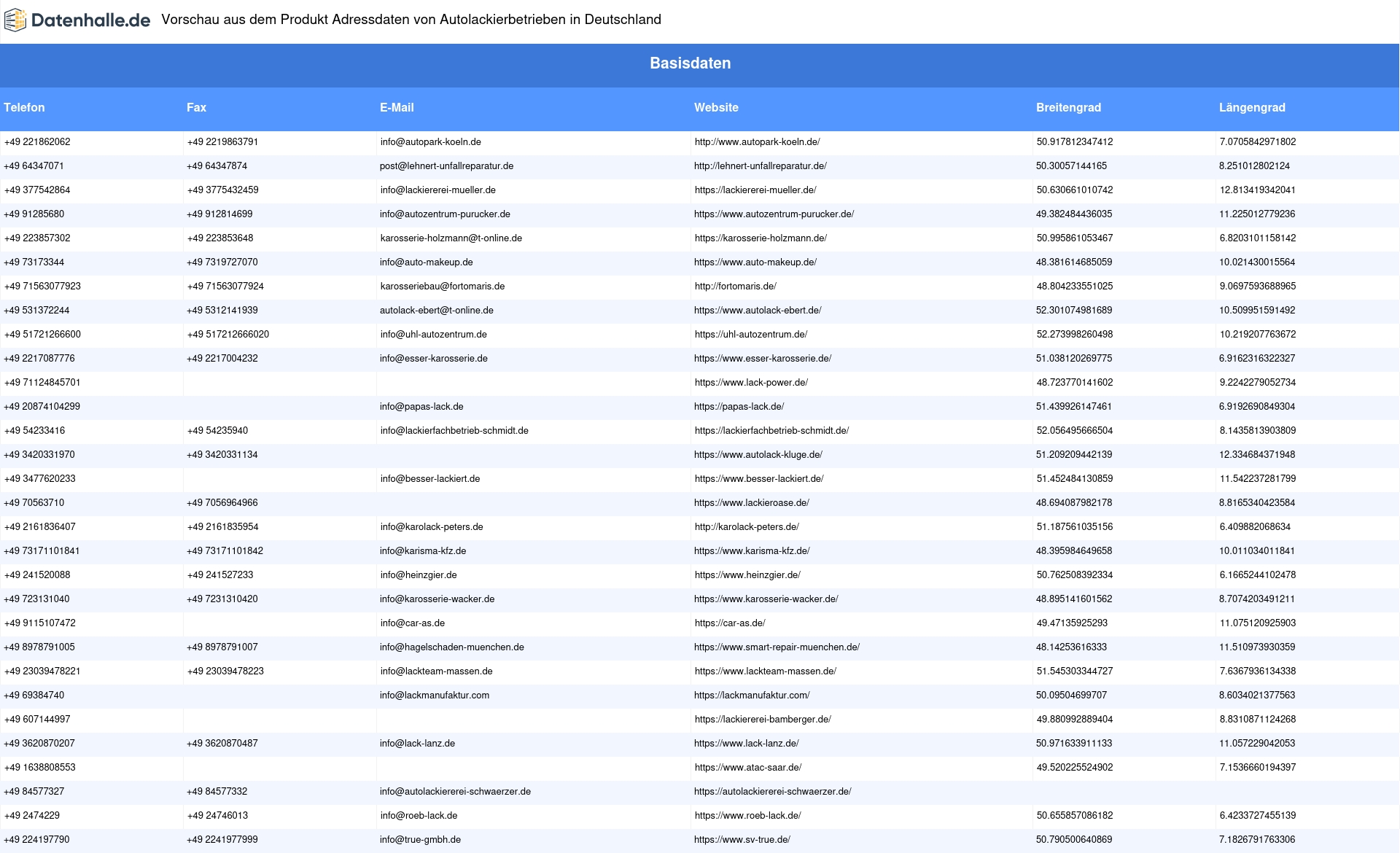Open https://www.autozentrum-purucker.de/ website cell
The image size is (1400, 853).
click(774, 214)
